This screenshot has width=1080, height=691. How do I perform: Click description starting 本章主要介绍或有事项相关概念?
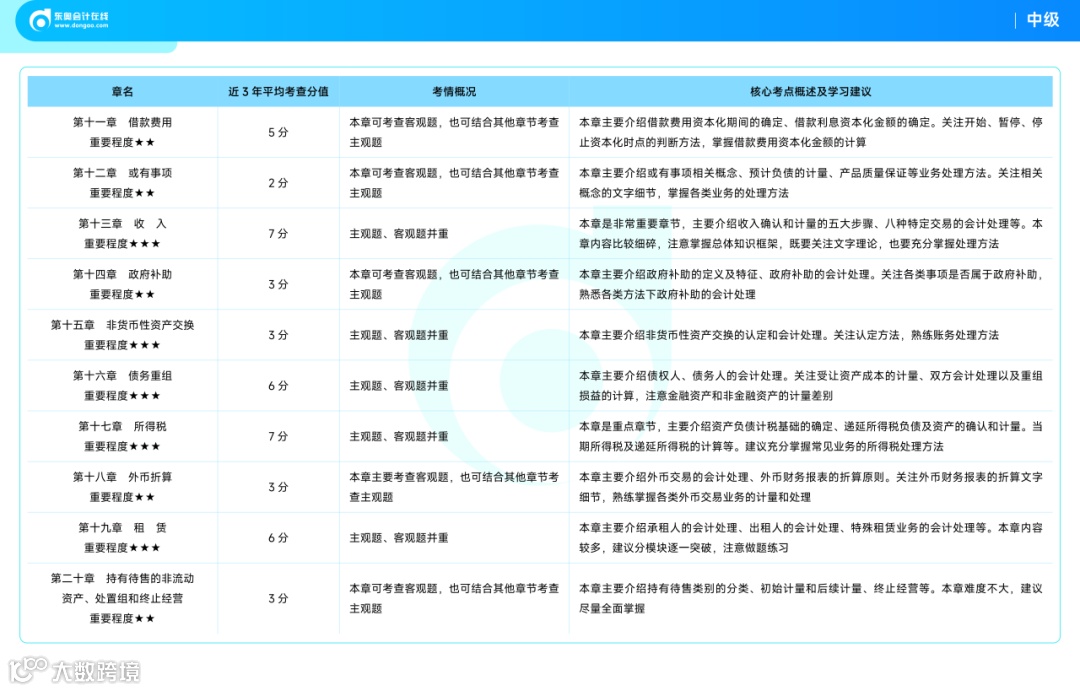pos(811,183)
